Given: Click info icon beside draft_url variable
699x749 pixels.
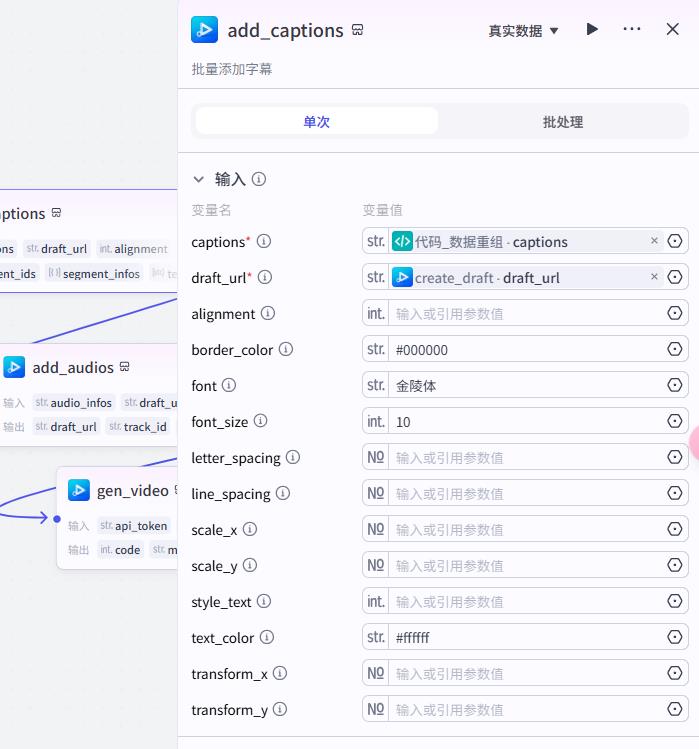Looking at the screenshot, I should (x=265, y=277).
